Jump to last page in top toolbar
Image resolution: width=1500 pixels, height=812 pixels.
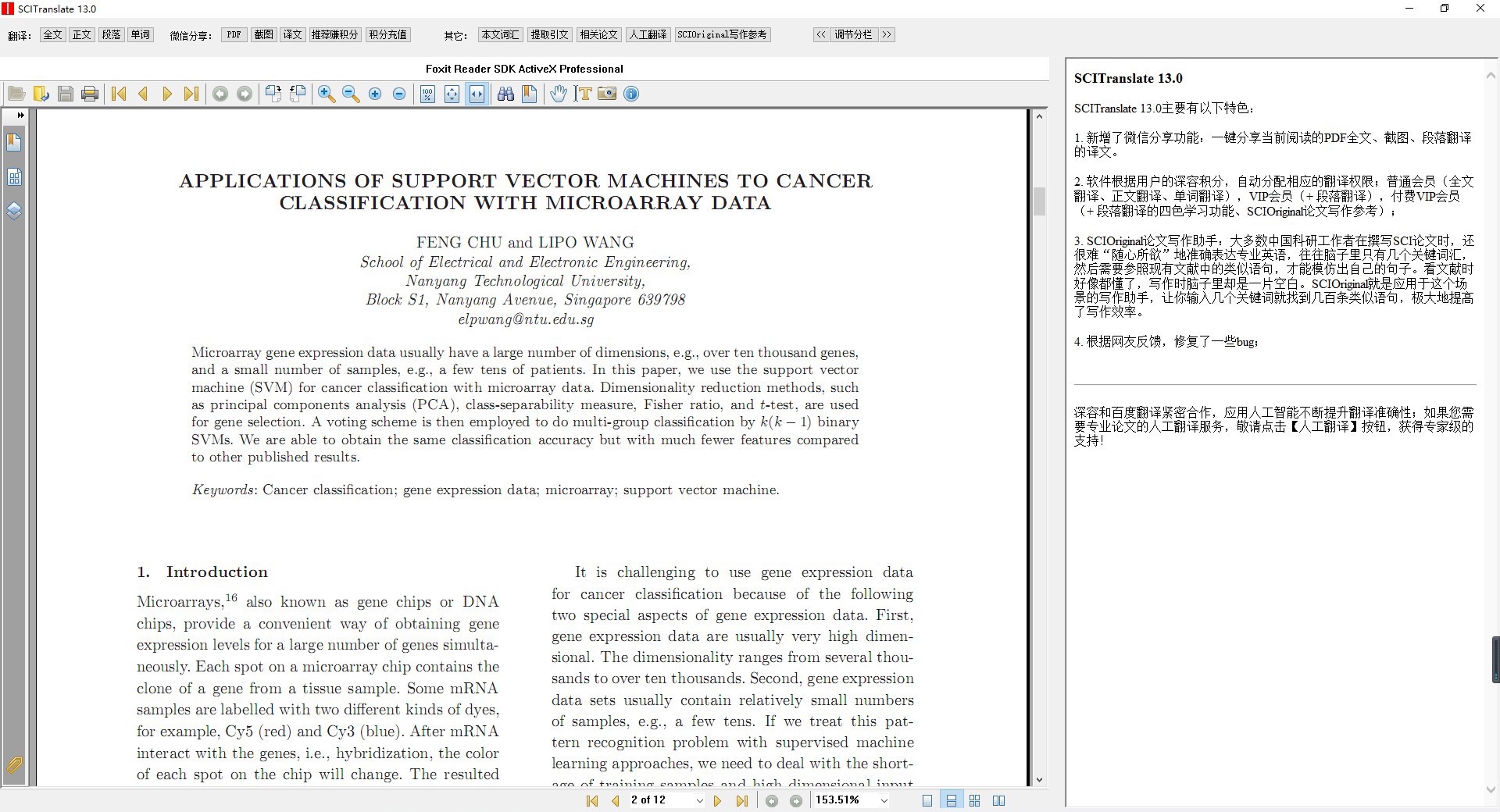(x=191, y=94)
